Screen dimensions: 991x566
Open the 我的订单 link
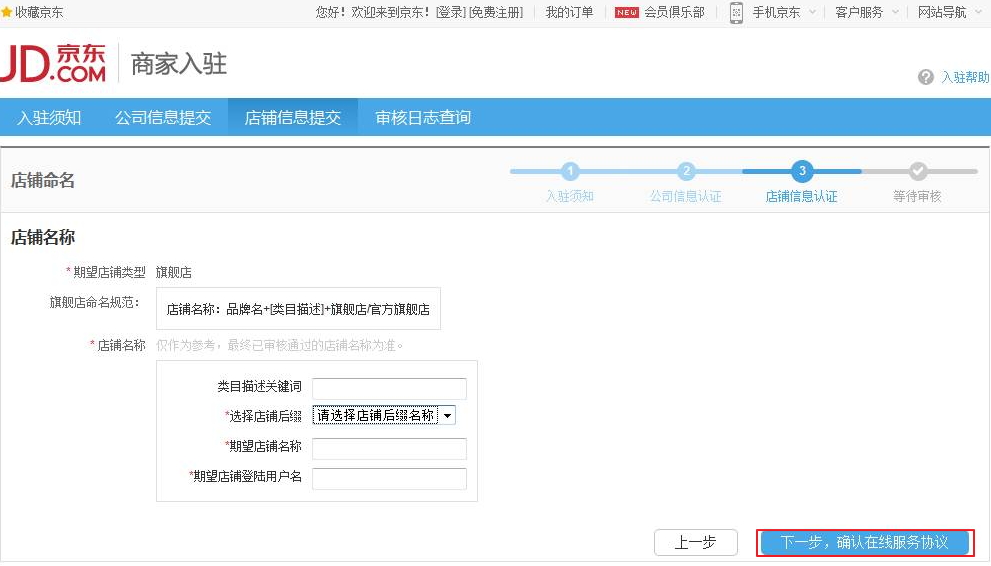point(569,12)
